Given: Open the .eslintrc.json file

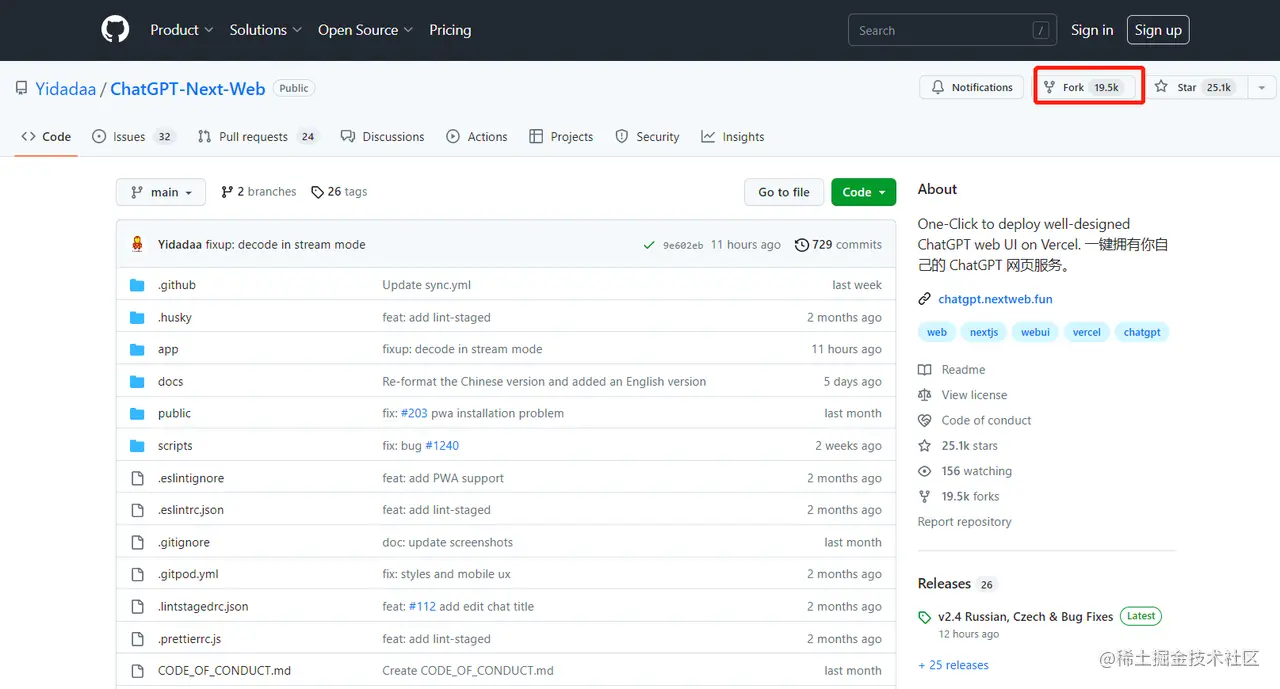Looking at the screenshot, I should click(190, 510).
